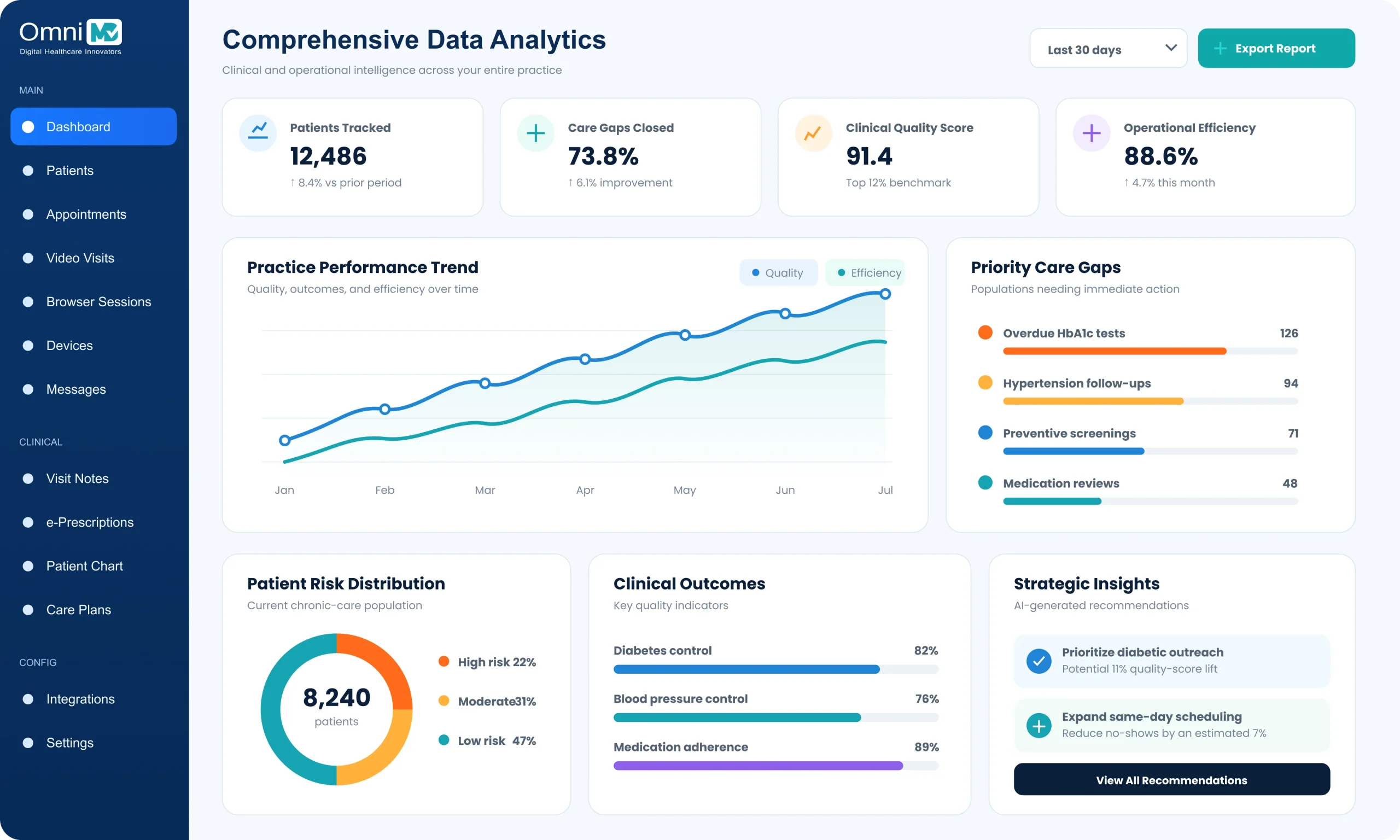The width and height of the screenshot is (1400, 840).
Task: Click the Jun label on the chart axis
Action: (785, 490)
